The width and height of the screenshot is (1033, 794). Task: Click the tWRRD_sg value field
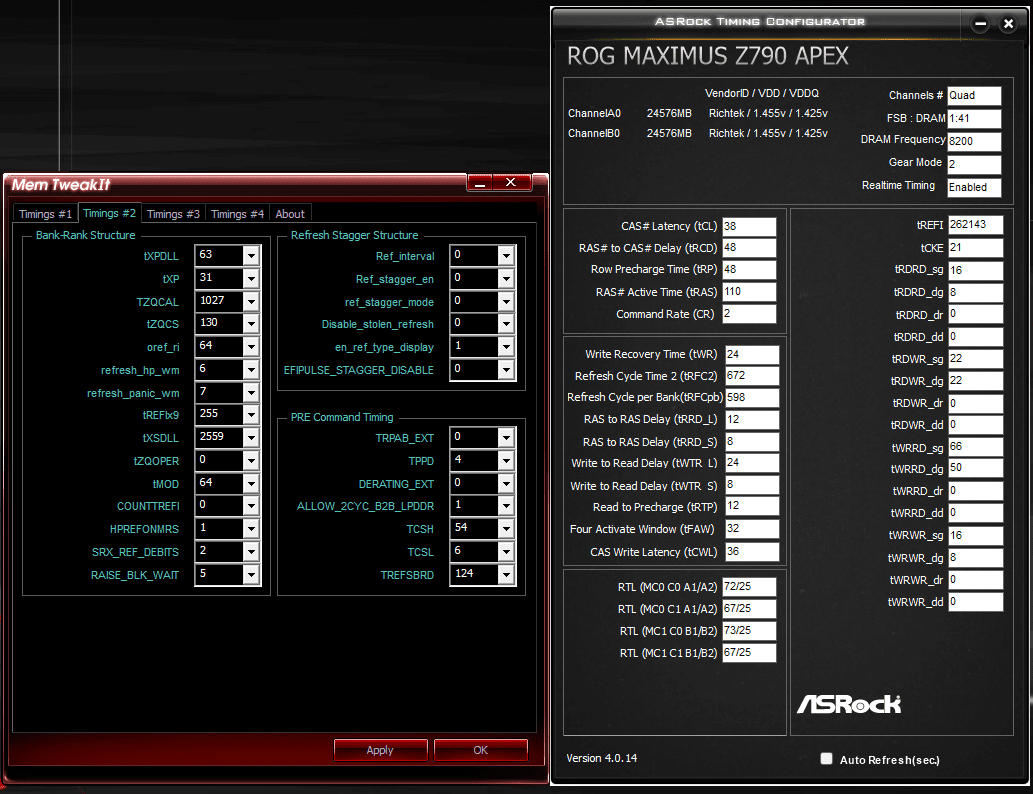[976, 447]
